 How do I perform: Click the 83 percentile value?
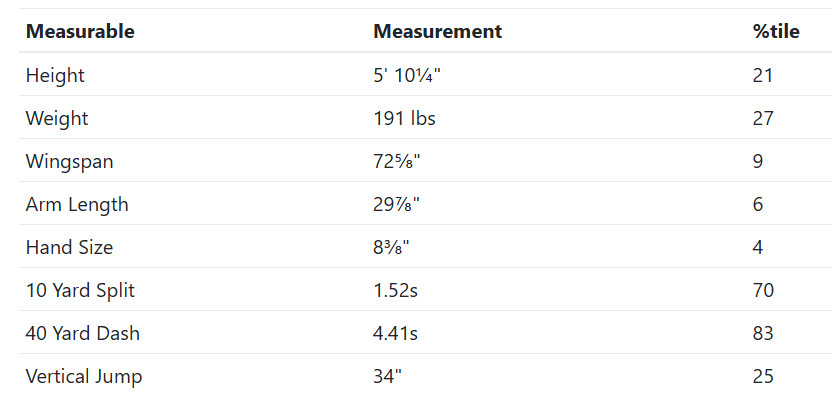[763, 334]
